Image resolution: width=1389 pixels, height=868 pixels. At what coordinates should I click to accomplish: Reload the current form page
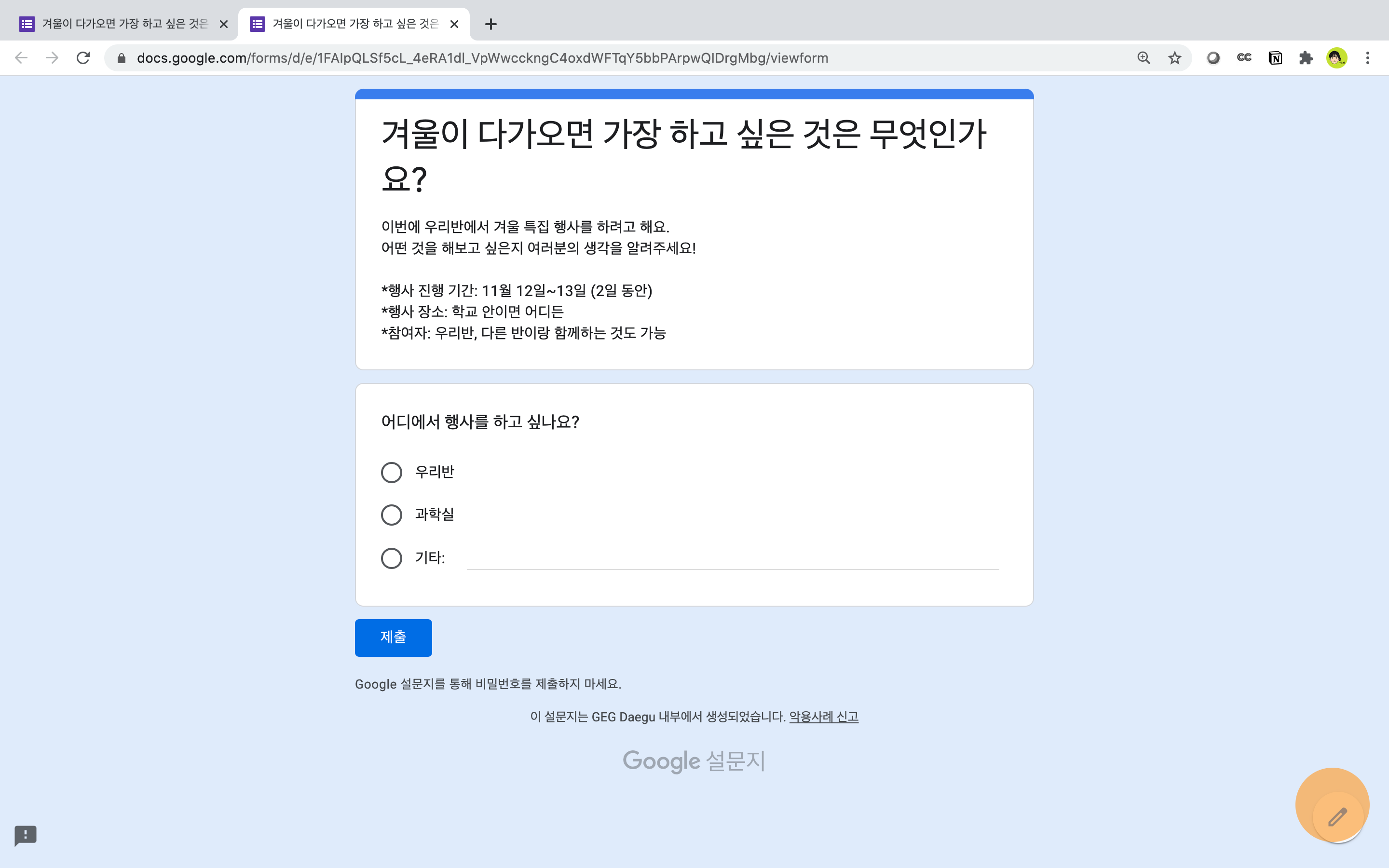coord(83,58)
